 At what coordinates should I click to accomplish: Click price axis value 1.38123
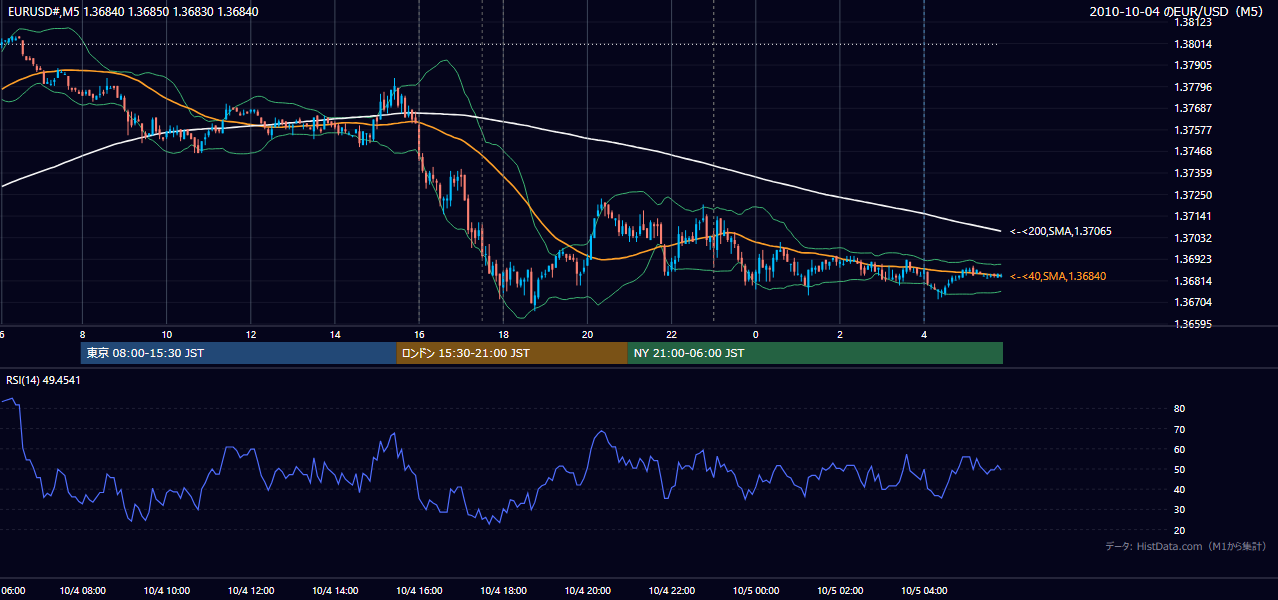tap(1192, 22)
